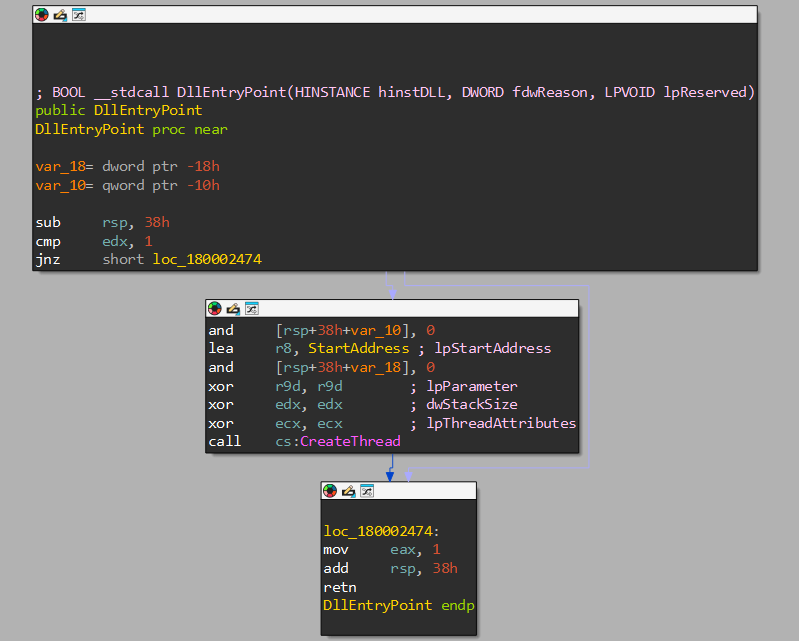Click the 'xor ecx, ecx' instruction

pyautogui.click(x=275, y=423)
